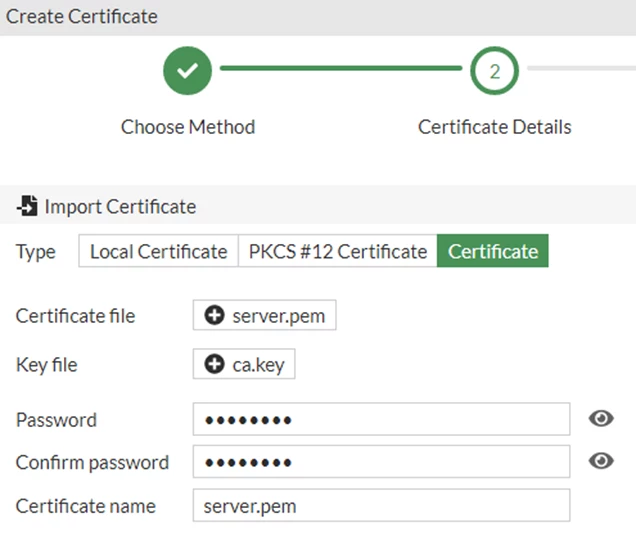
Task: Click the Password label
Action: (56, 420)
